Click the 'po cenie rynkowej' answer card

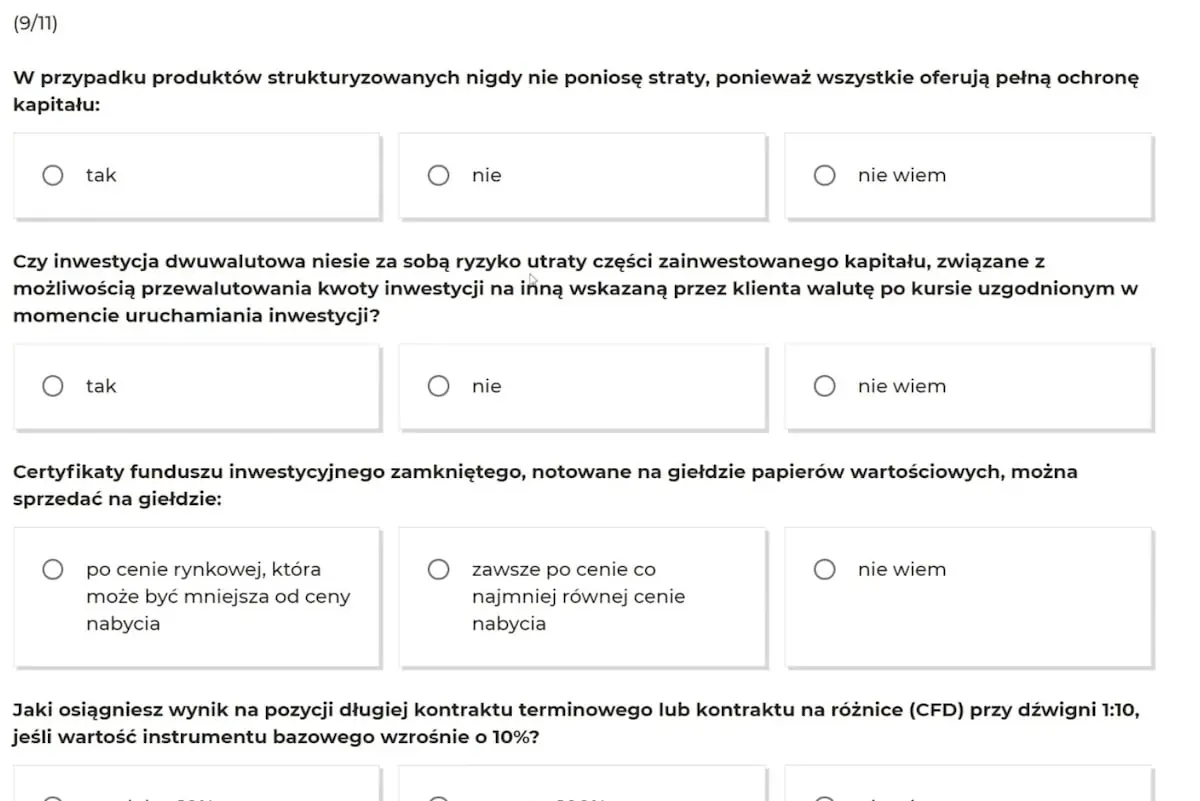[x=195, y=597]
